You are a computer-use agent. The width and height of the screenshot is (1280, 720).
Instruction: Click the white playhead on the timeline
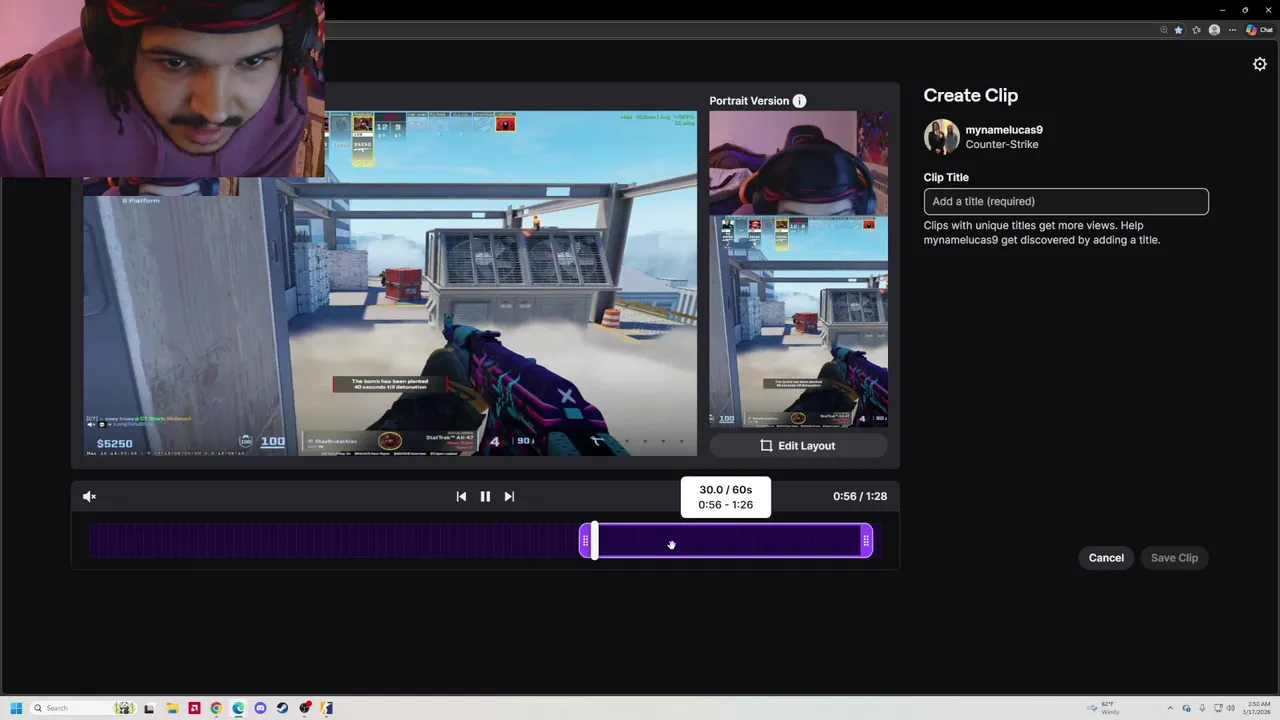point(595,540)
